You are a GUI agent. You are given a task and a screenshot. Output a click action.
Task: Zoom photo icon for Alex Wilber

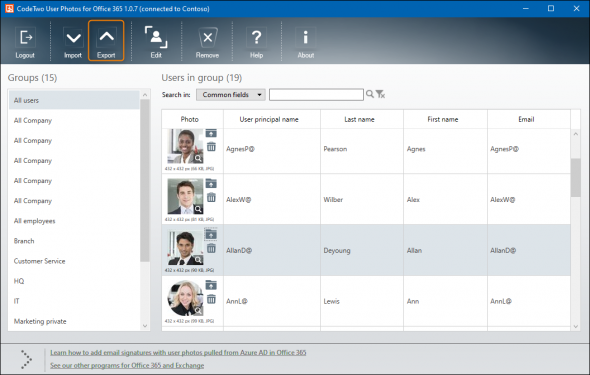(198, 209)
